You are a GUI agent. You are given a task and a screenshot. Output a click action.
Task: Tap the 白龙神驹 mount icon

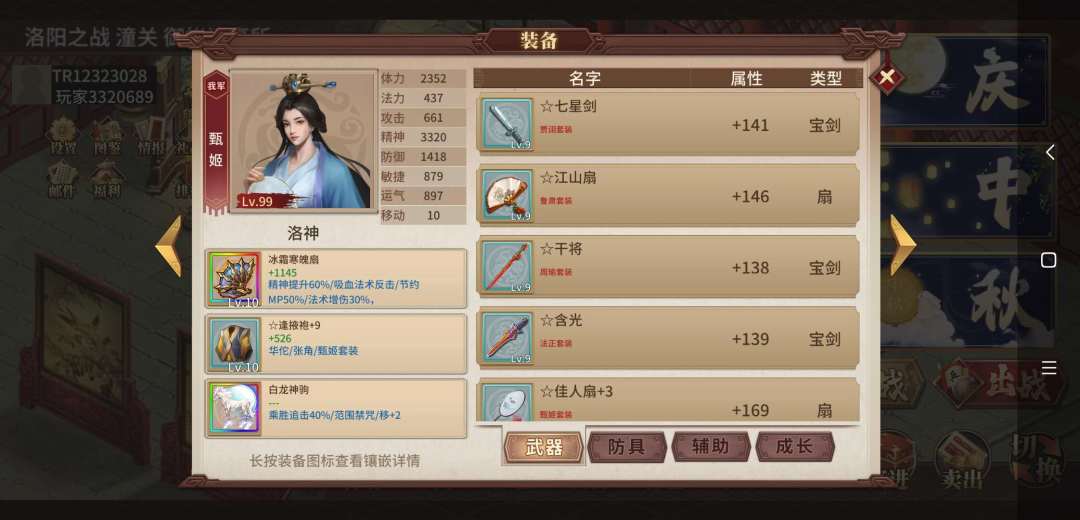click(x=236, y=408)
